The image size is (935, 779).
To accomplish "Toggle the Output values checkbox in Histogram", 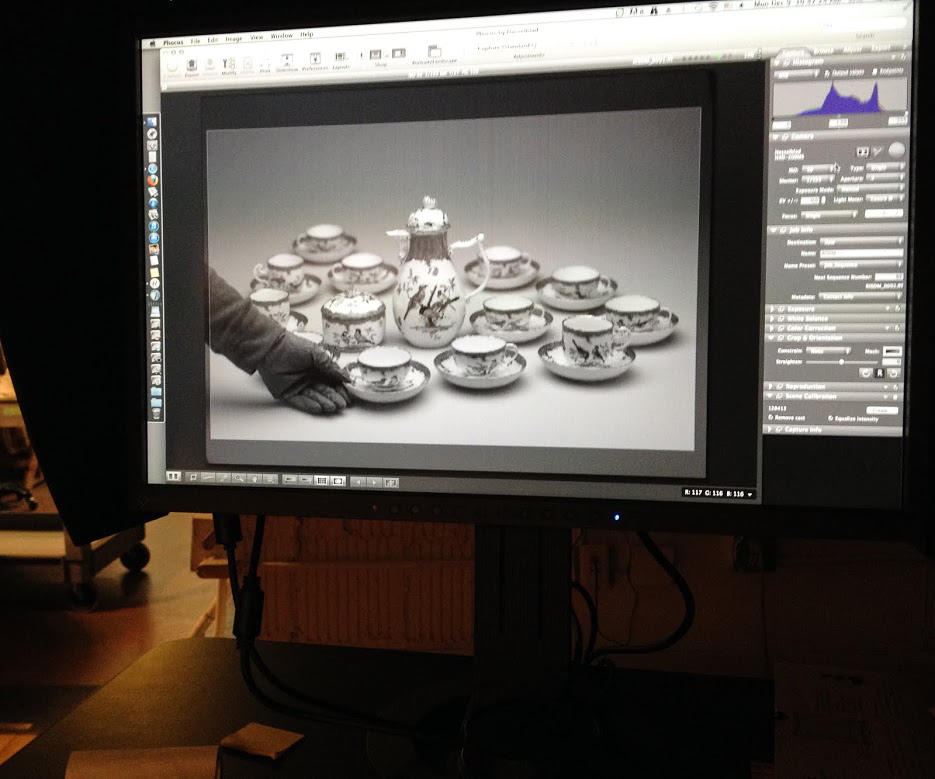I will coord(825,72).
